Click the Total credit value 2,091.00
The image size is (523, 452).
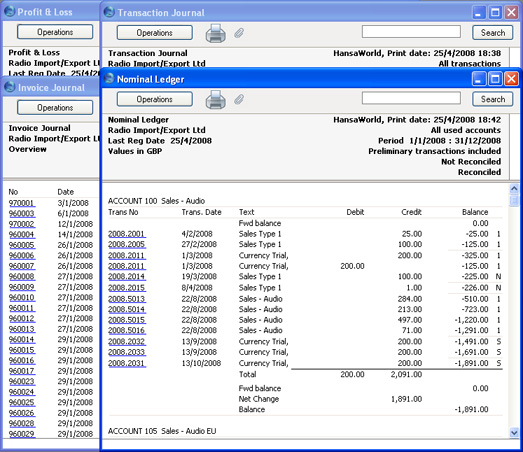pos(406,375)
